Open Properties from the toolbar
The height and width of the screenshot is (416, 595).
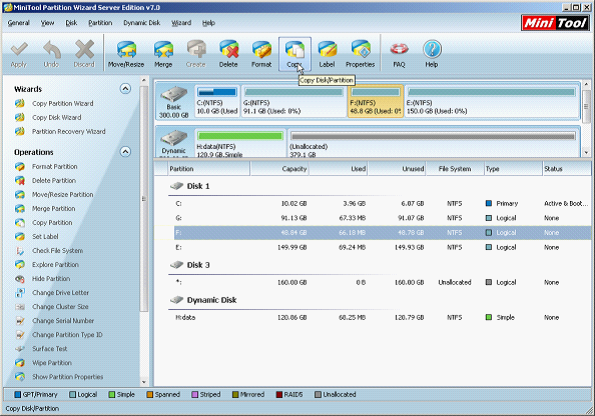click(360, 54)
